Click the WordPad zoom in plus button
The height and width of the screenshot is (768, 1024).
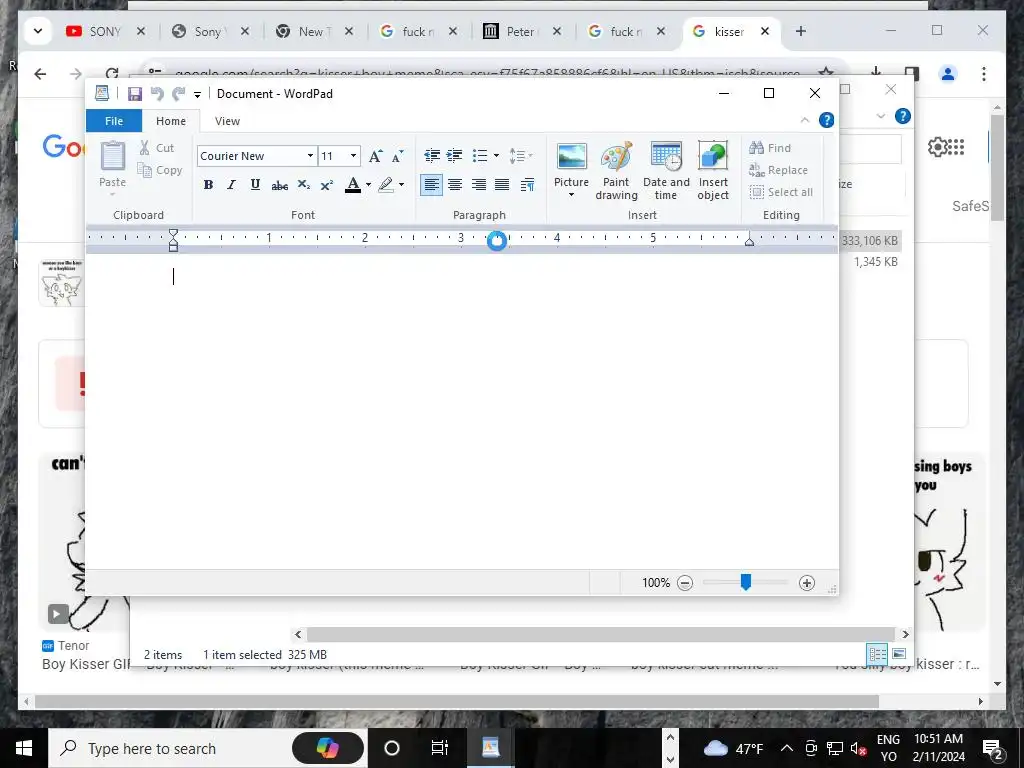coord(807,583)
